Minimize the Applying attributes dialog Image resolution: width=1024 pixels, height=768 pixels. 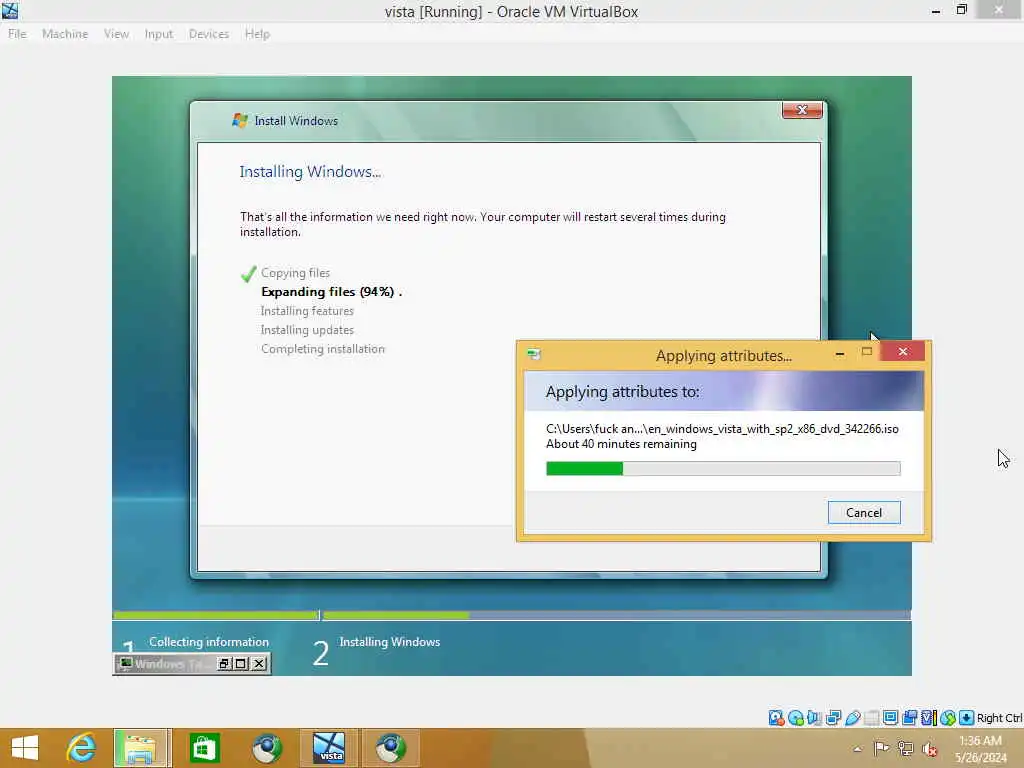point(840,353)
